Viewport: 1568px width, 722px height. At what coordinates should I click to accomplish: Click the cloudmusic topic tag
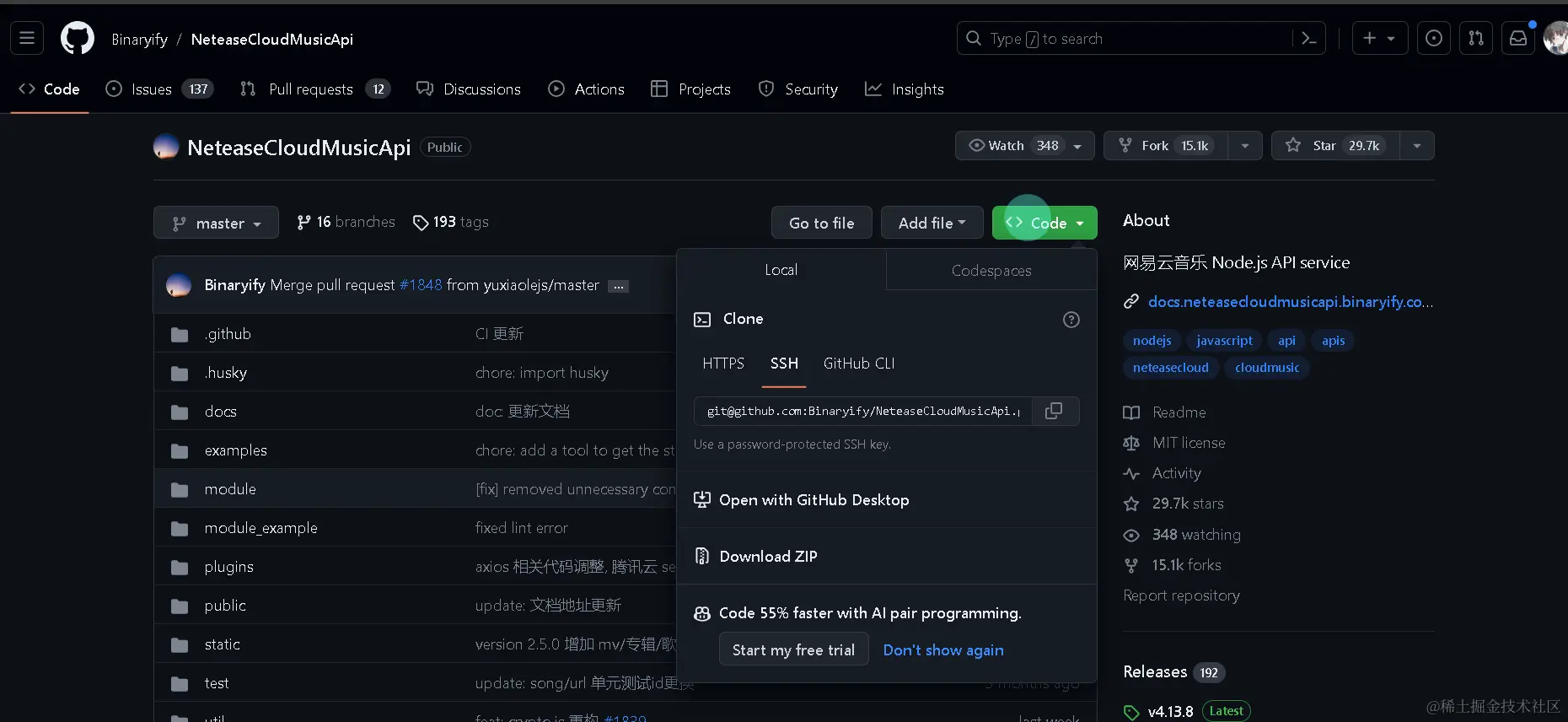pos(1267,368)
